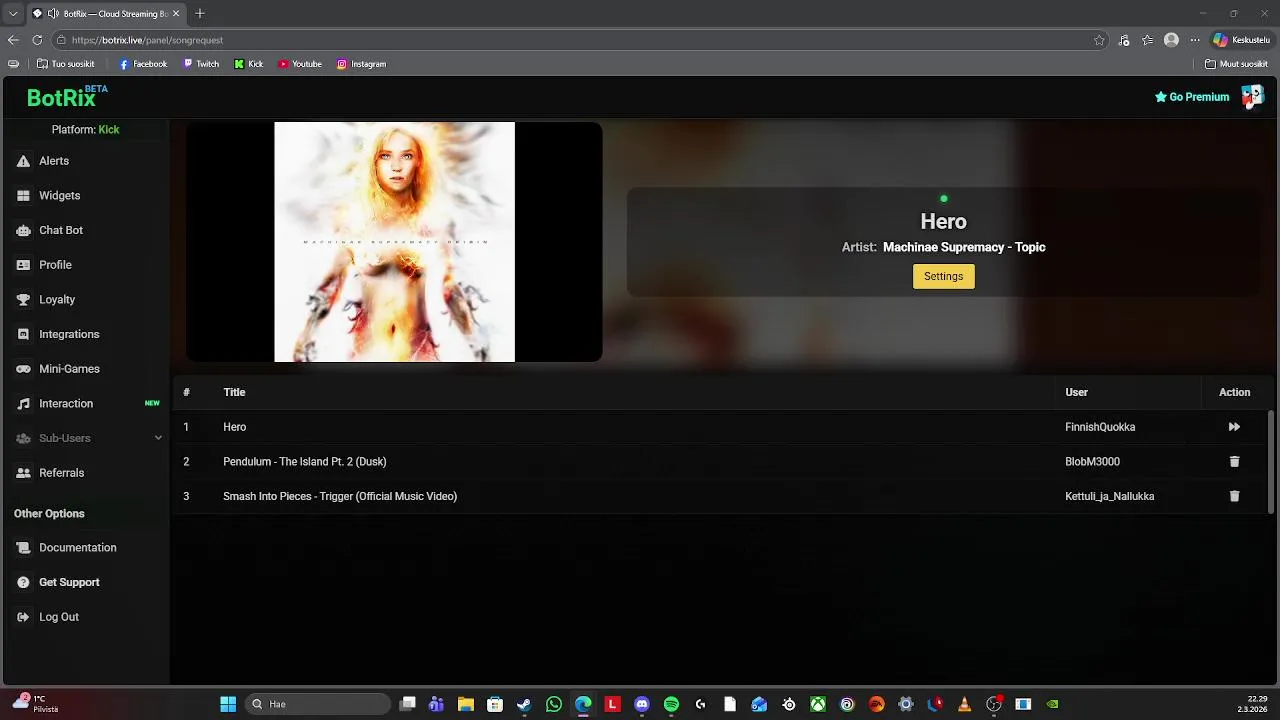Mute the BotRix tab audio
The image size is (1280, 720).
coord(53,14)
